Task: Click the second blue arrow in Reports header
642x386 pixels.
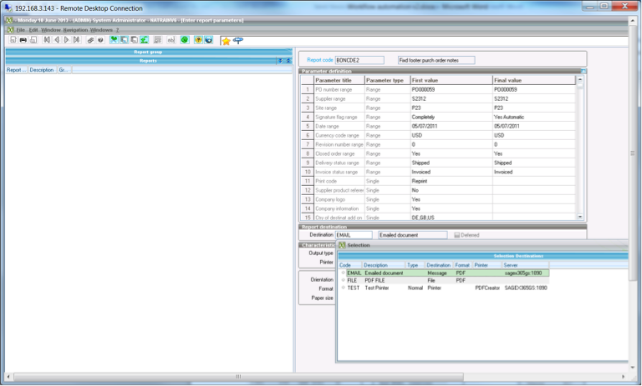Action: tap(288, 61)
